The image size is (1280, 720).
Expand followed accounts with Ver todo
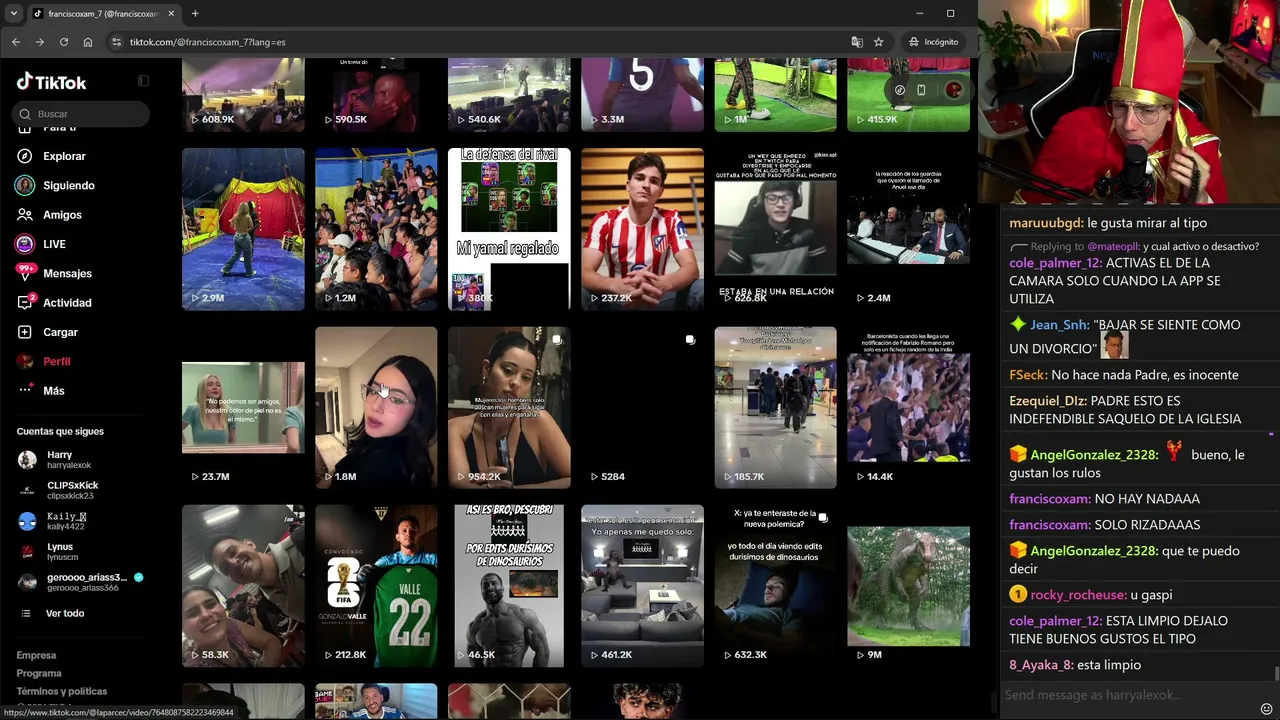tap(64, 613)
